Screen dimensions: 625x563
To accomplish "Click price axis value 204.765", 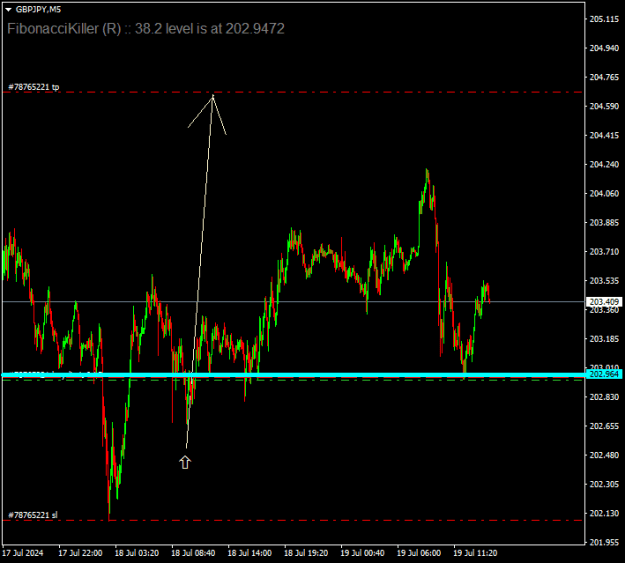I will pos(604,77).
